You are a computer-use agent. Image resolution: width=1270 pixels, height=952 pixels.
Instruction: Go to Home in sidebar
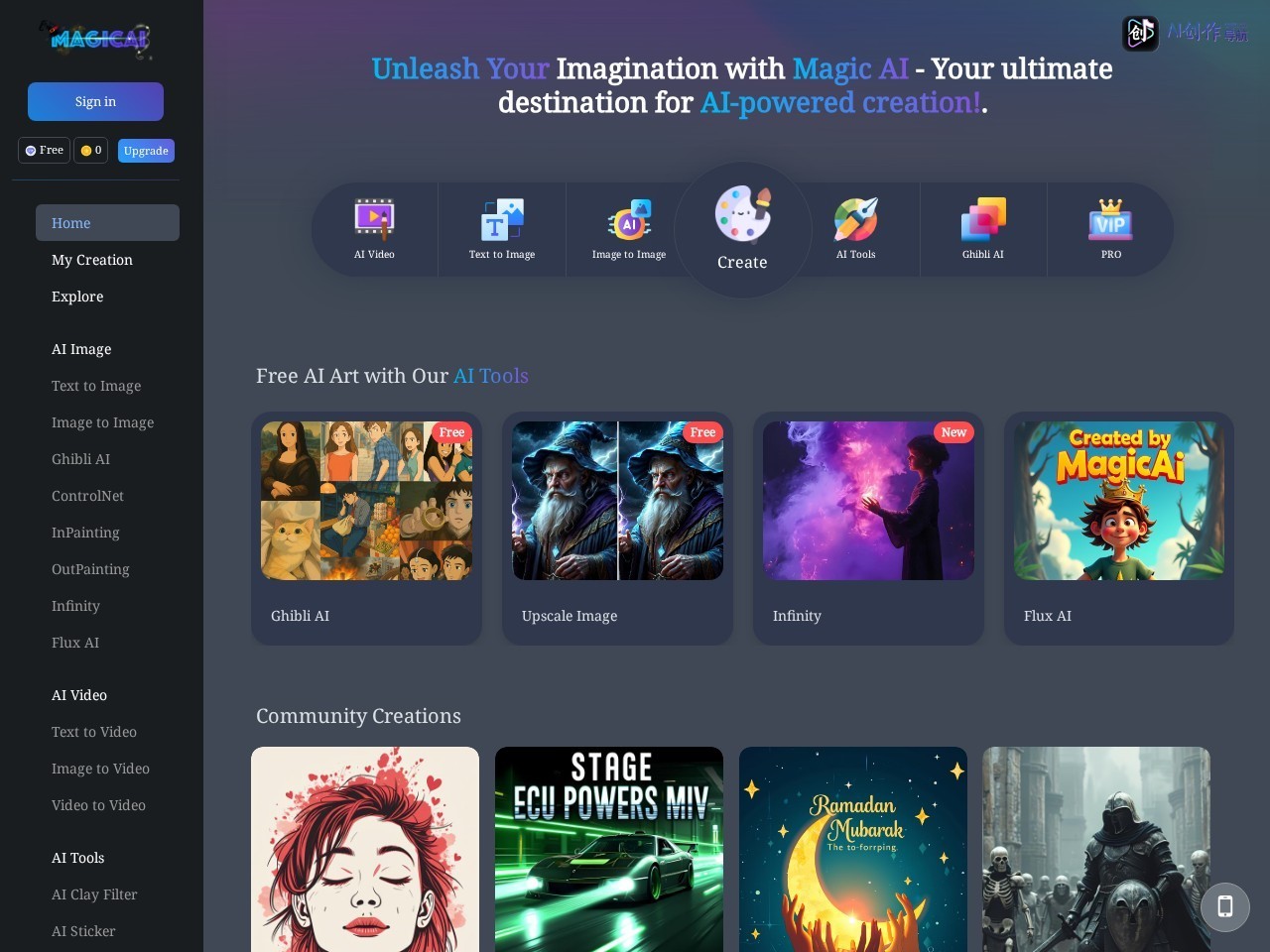coord(107,223)
